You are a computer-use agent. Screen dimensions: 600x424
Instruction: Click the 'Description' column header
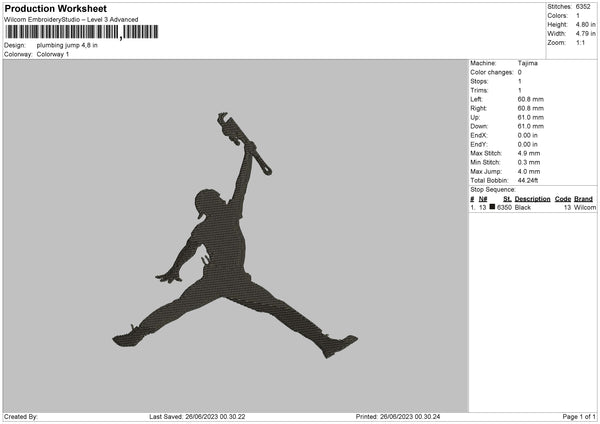[532, 199]
